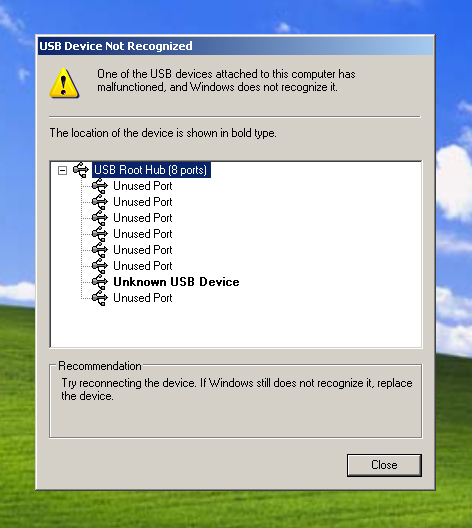Collapse the USB Root Hub tree node
The image size is (472, 528).
tap(62, 170)
